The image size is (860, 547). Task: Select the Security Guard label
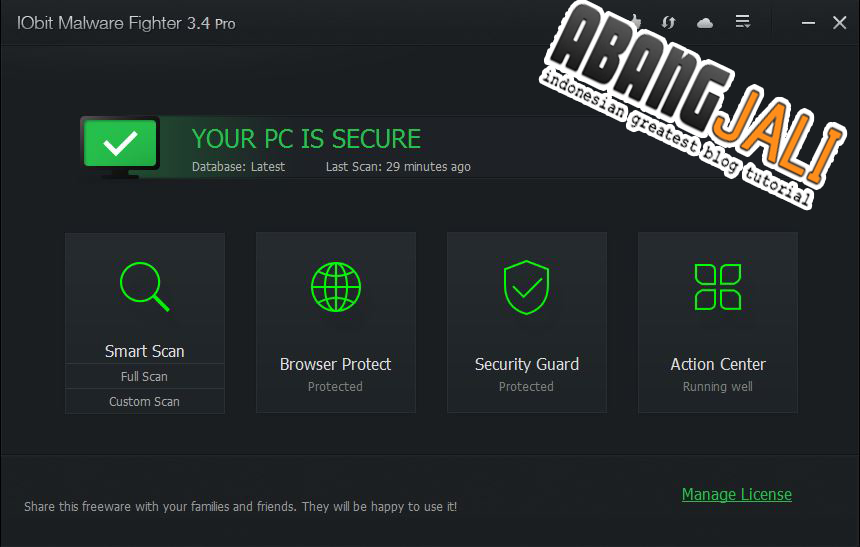[x=526, y=364]
